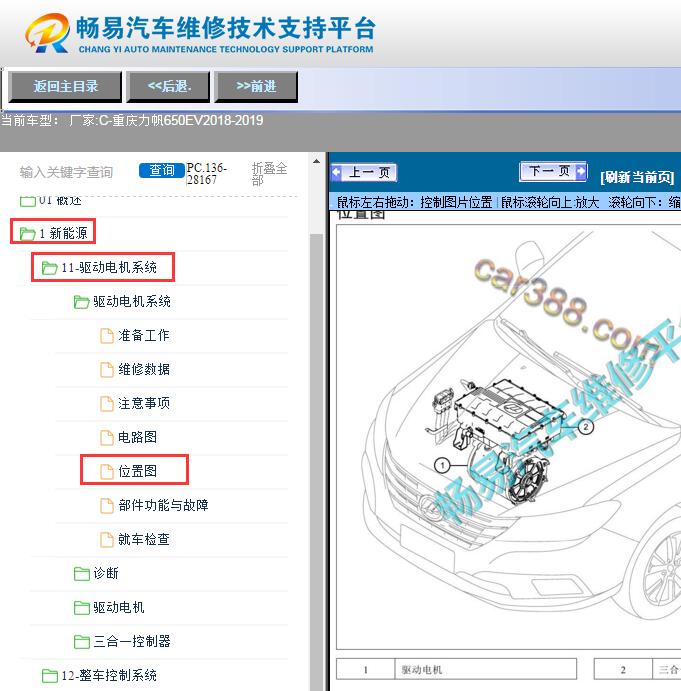This screenshot has width=681, height=691.
Task: Click document icon of 就车检查
Action: 107,539
